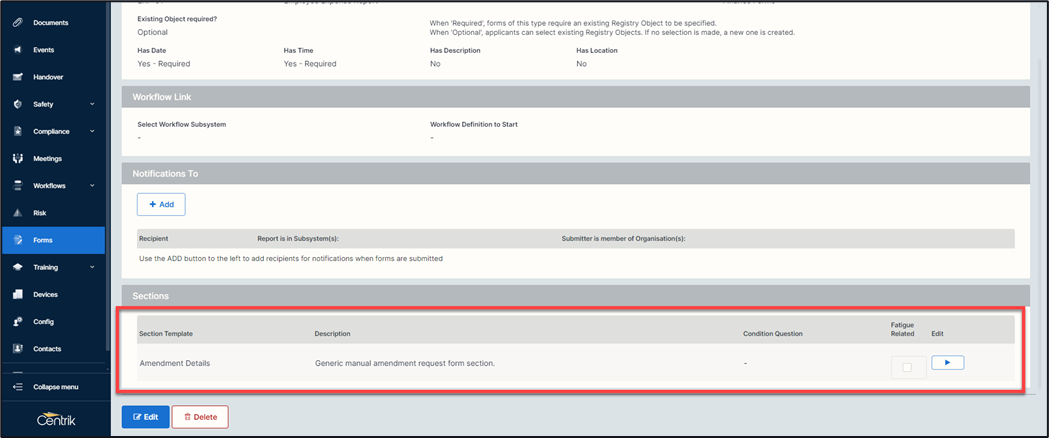
Task: Click the Description column header in Sections
Action: tap(332, 334)
